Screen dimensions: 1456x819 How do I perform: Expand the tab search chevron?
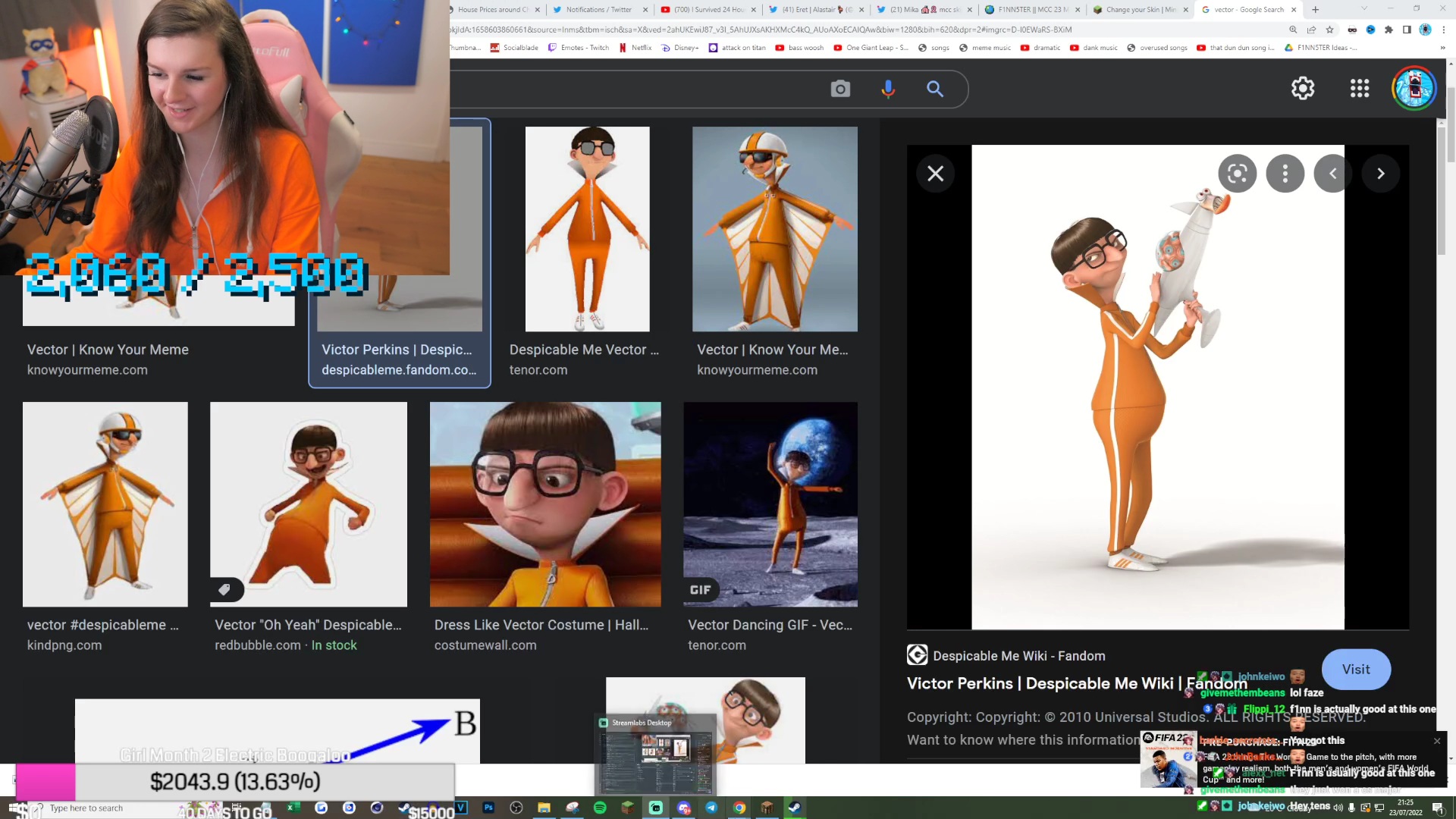tap(1364, 9)
